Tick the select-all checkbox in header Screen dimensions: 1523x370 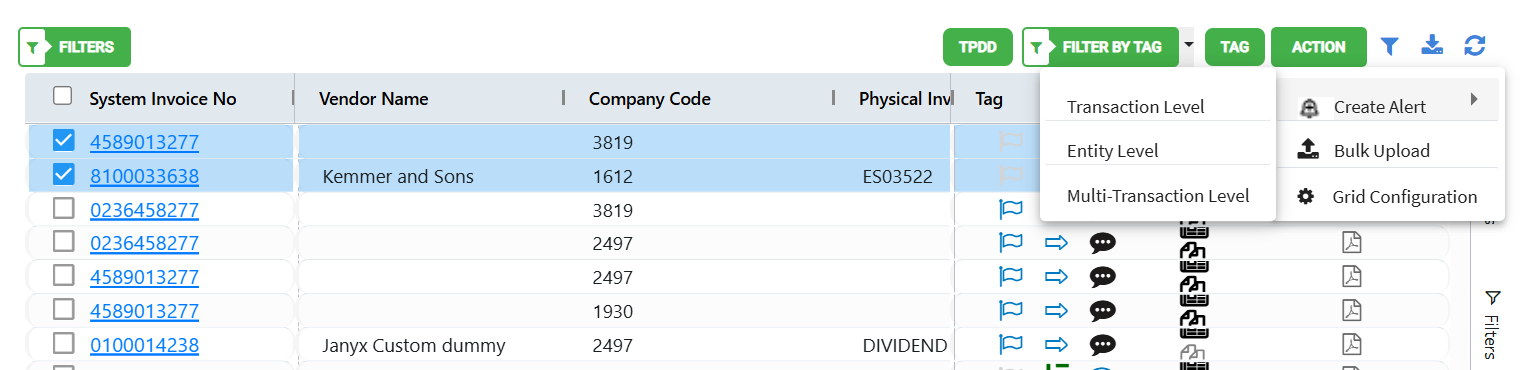[63, 96]
